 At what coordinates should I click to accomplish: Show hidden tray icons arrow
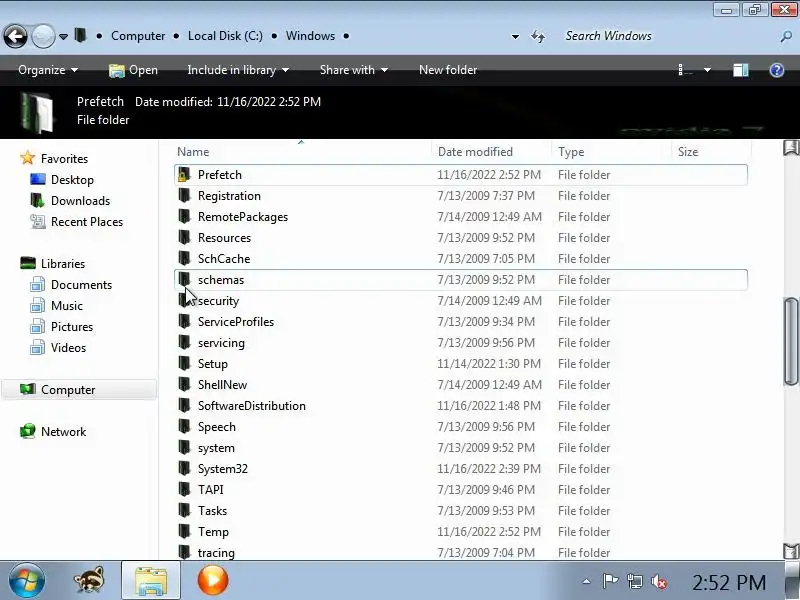pyautogui.click(x=586, y=581)
